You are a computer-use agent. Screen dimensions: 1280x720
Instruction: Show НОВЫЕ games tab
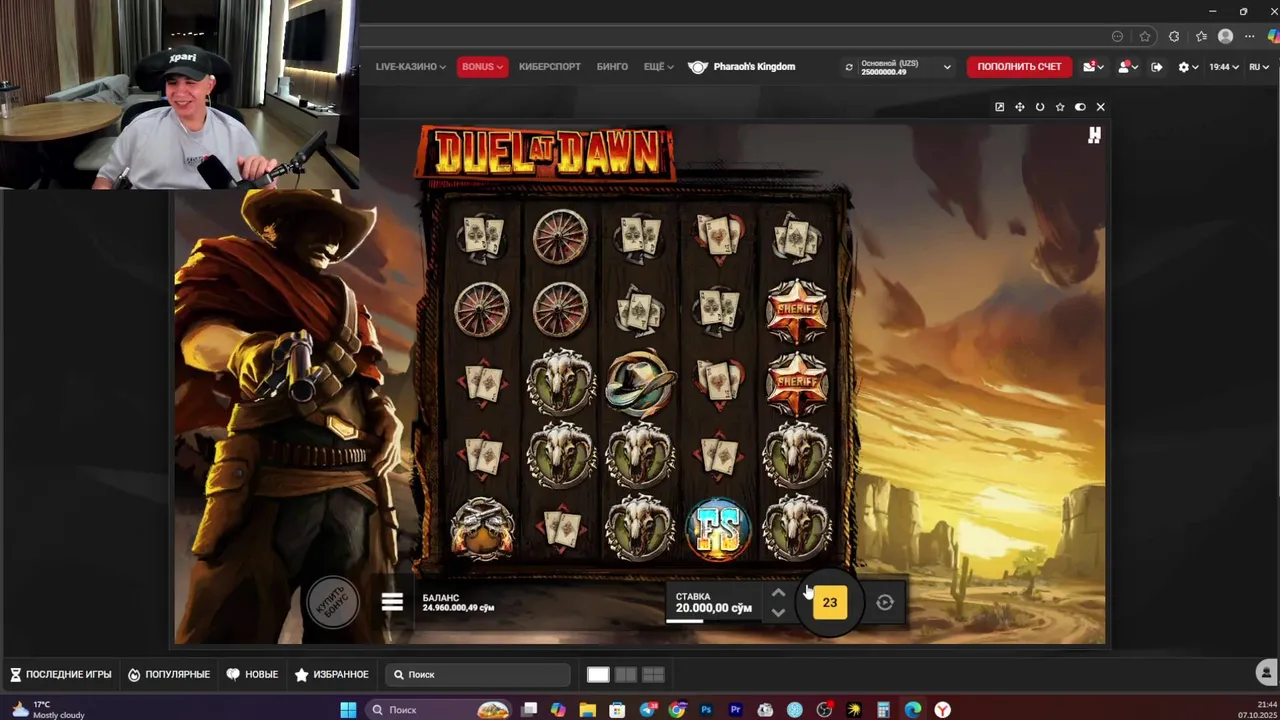(252, 675)
